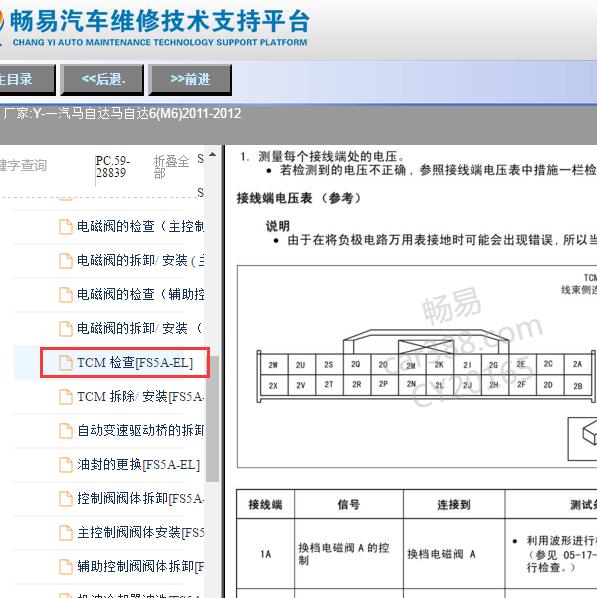The image size is (597, 598).
Task: Click the PC.59-28839 text
Action: point(113,167)
